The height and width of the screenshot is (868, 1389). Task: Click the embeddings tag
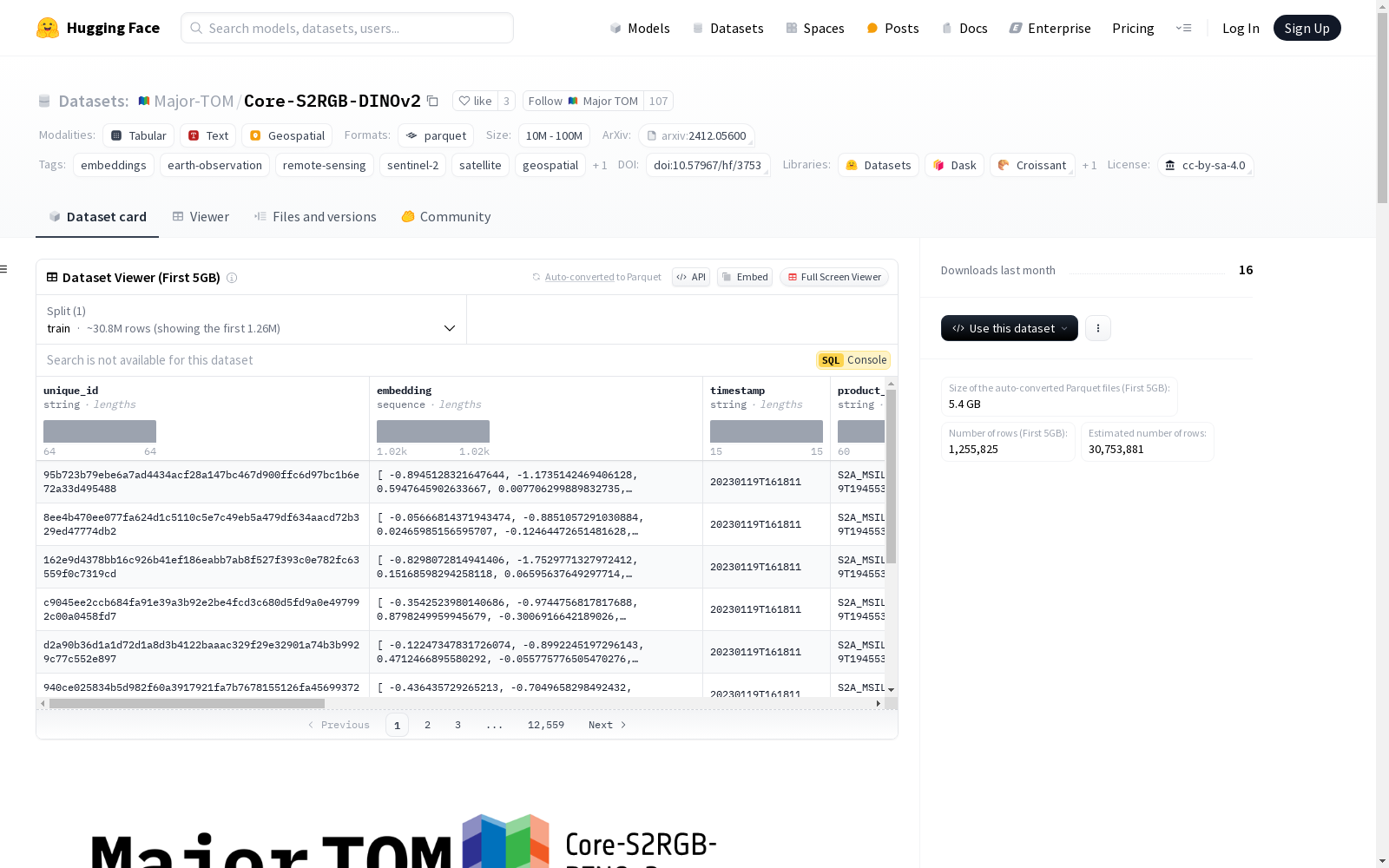(x=114, y=165)
